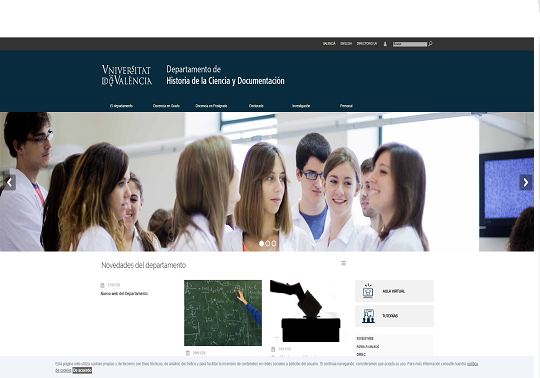The height and width of the screenshot is (378, 540).
Task: Go to previous slide arrow
Action: click(x=9, y=182)
